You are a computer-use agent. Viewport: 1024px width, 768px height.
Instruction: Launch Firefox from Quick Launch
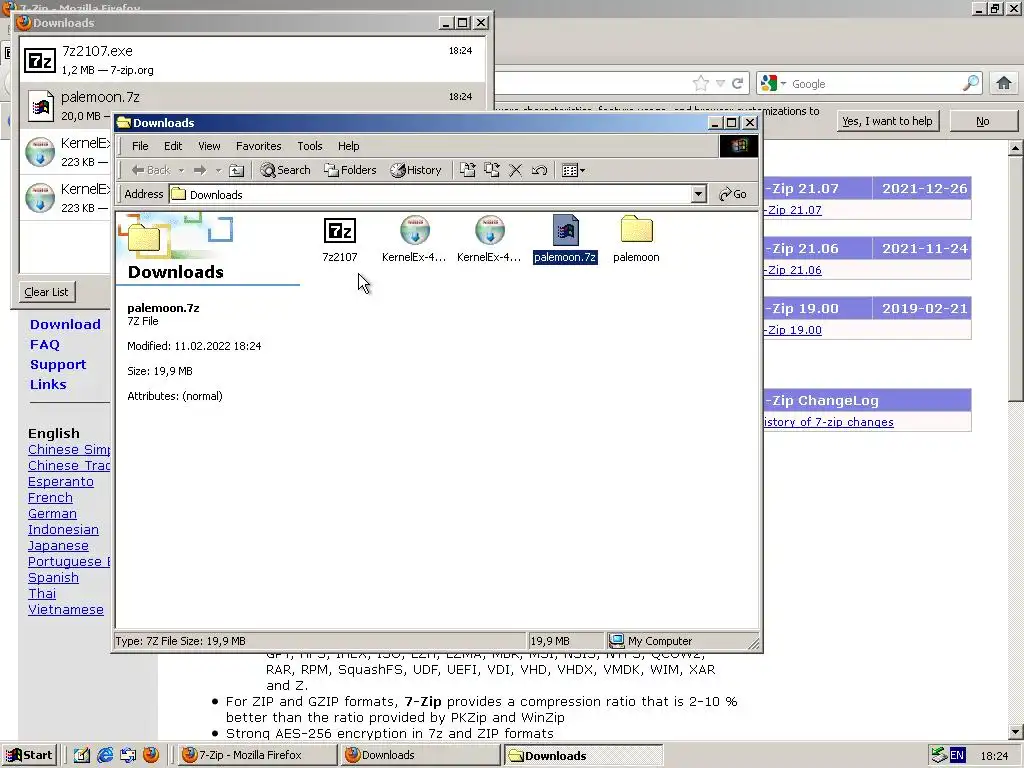click(151, 756)
